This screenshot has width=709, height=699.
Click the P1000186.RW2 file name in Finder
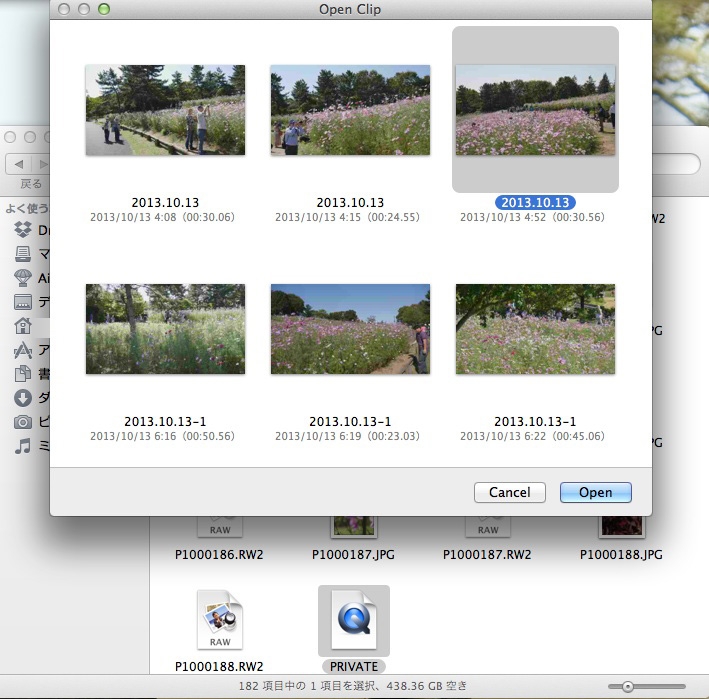coord(219,554)
